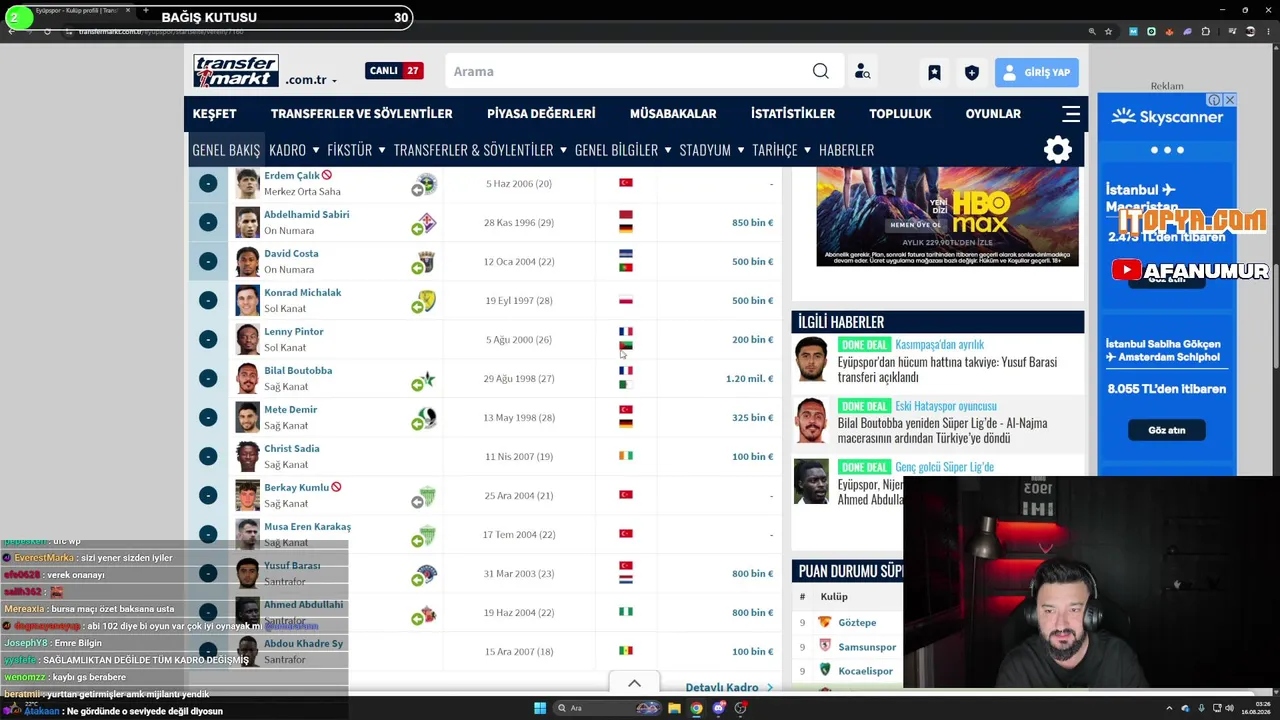Screen dimensions: 1280x720
Task: Open the 1.20 mil. € market value link
Action: click(750, 379)
